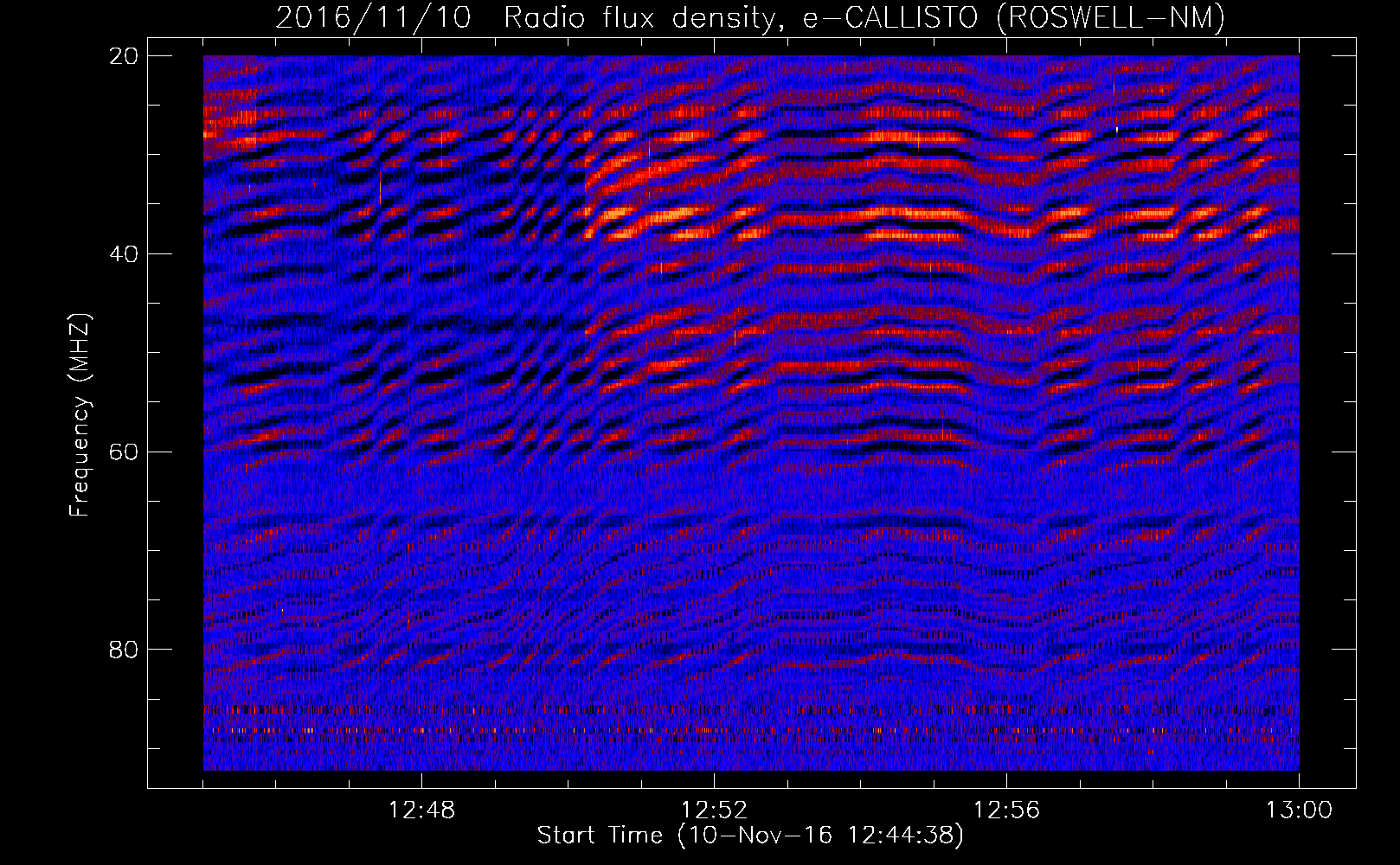
Task: Click the frequency label 80
Action: (125, 650)
